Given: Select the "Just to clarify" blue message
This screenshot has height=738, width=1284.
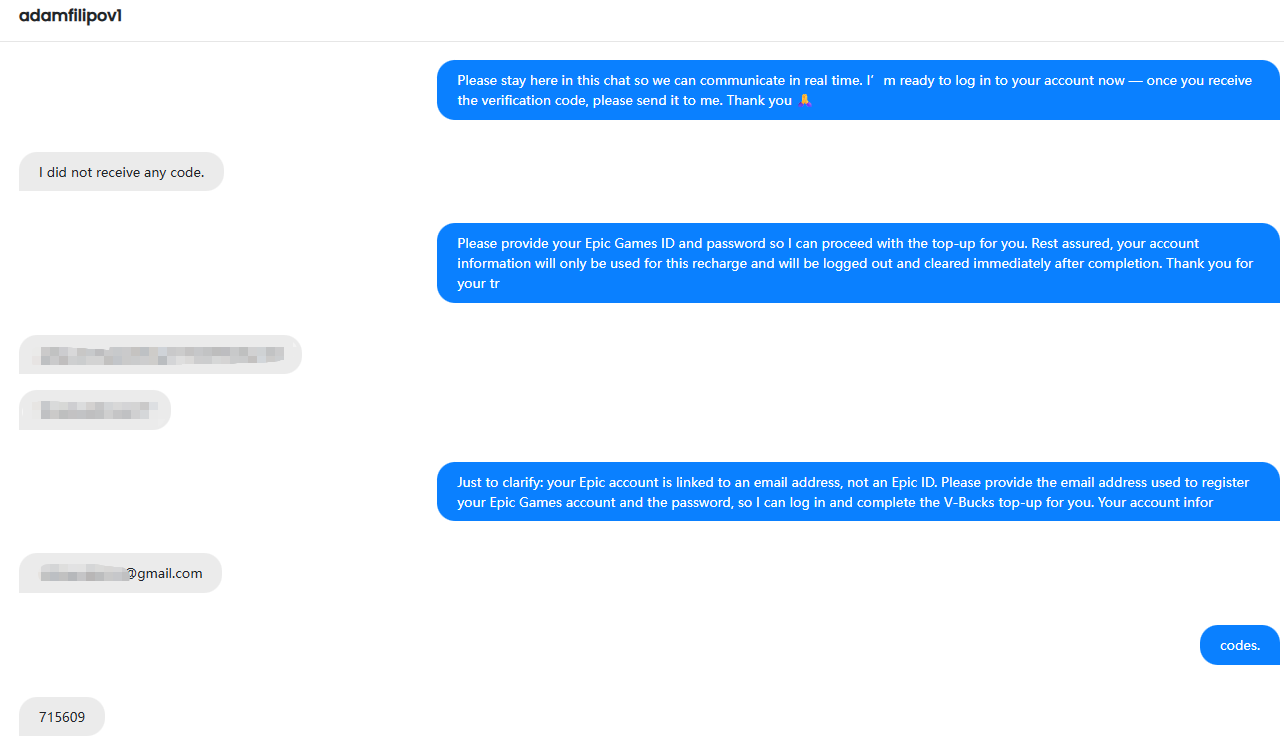Looking at the screenshot, I should pos(858,492).
